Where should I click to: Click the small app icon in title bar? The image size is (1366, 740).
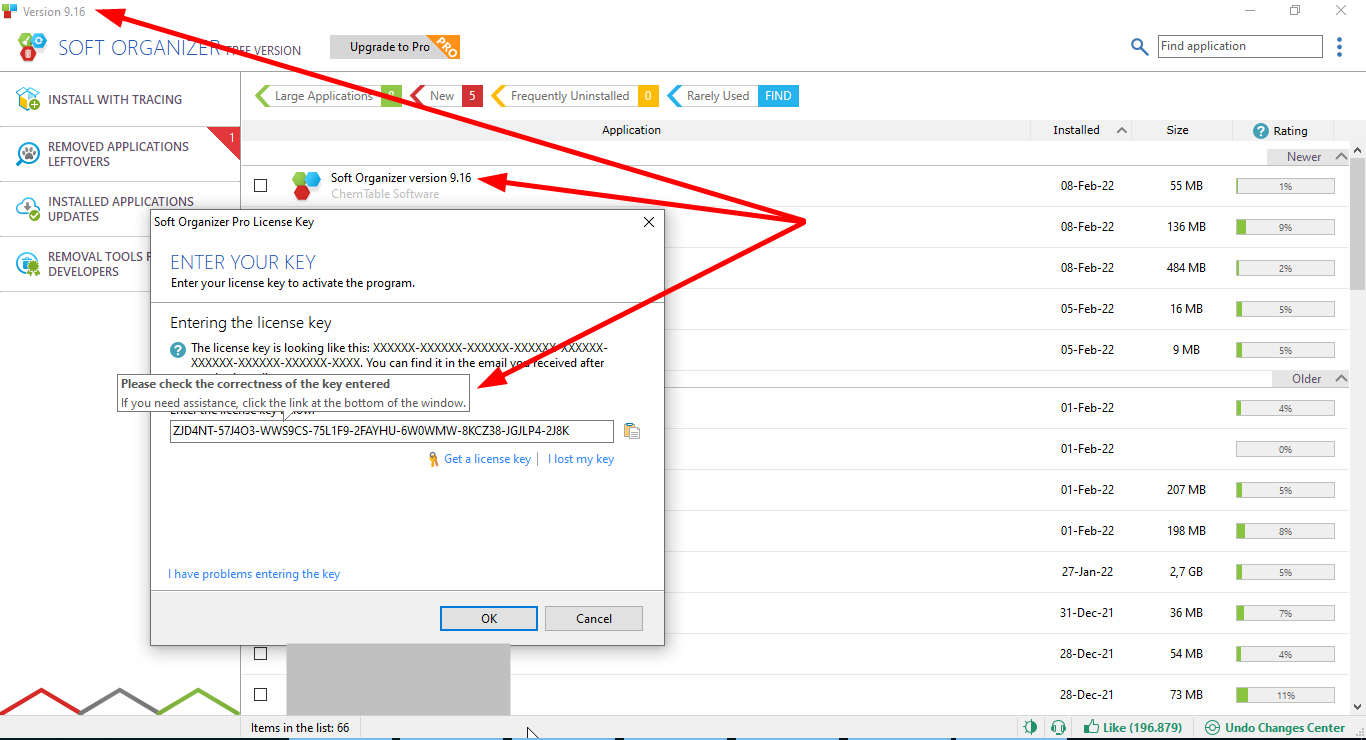(10, 11)
